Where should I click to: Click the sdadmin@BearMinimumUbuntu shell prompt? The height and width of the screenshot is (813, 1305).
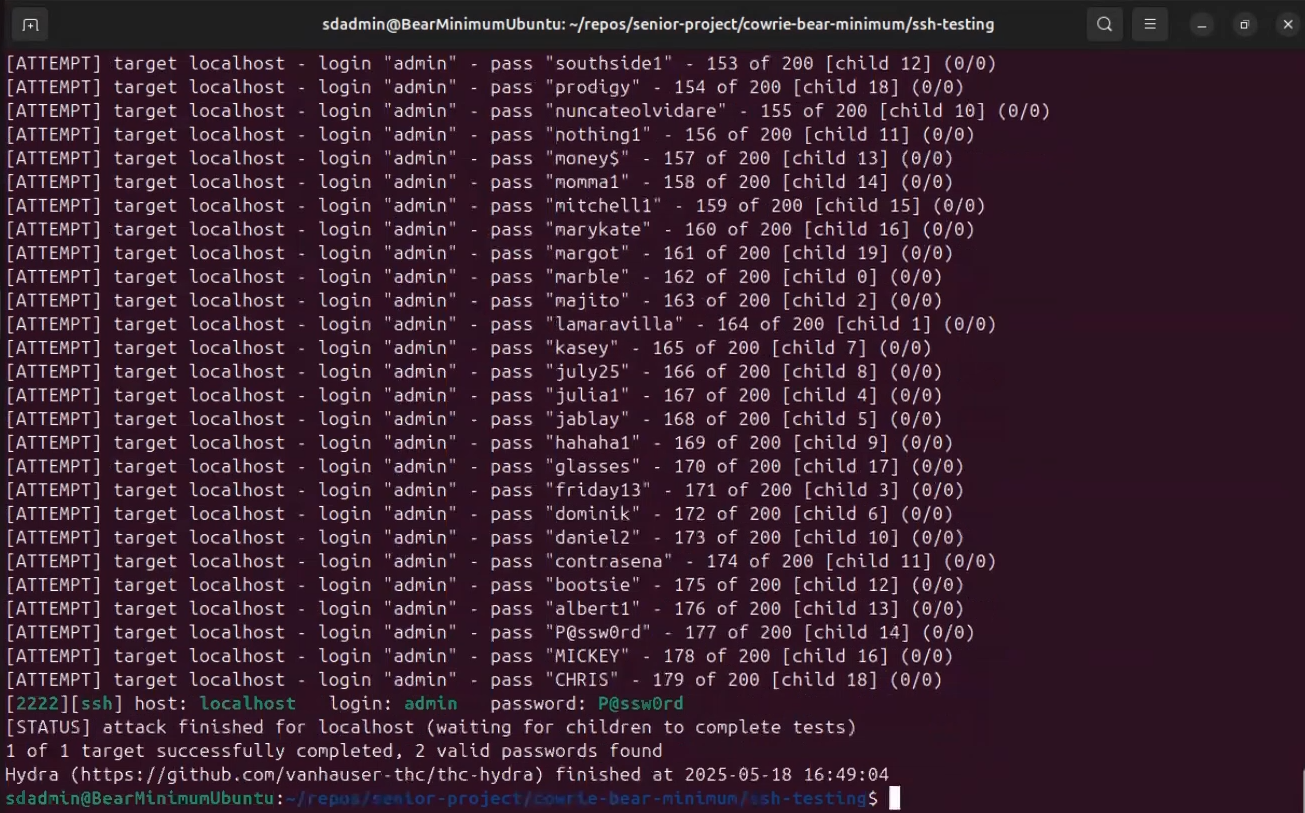(x=140, y=798)
